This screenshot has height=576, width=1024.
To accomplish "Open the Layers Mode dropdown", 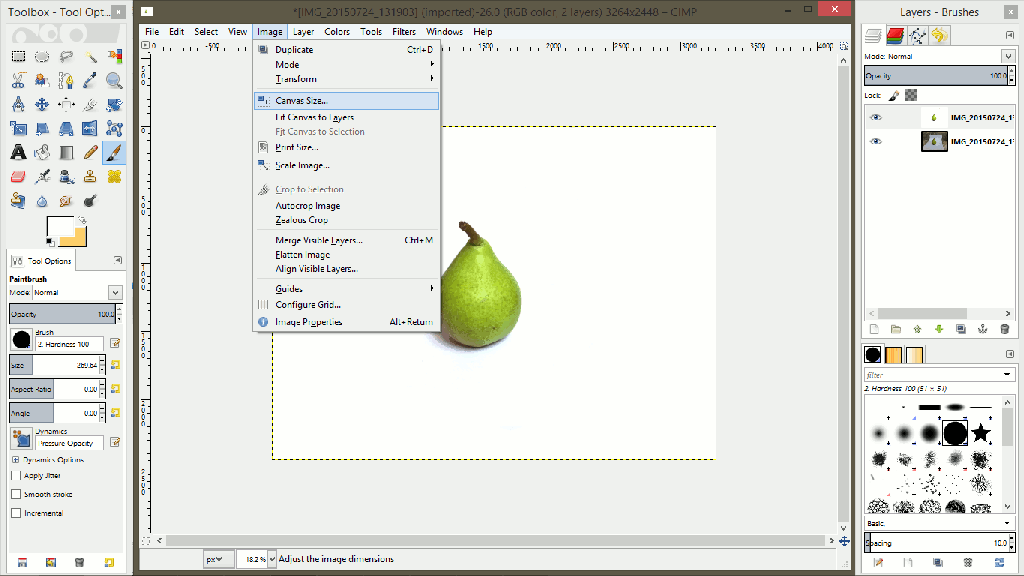I will point(1008,56).
